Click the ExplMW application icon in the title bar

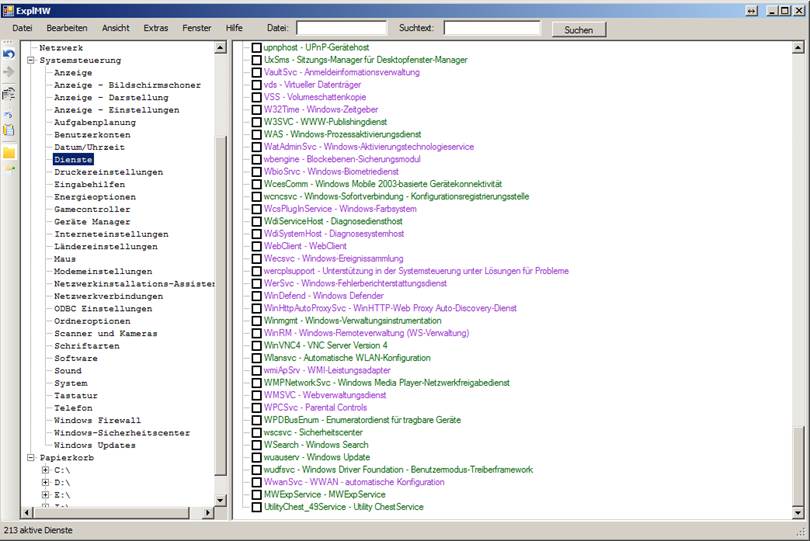pyautogui.click(x=8, y=10)
